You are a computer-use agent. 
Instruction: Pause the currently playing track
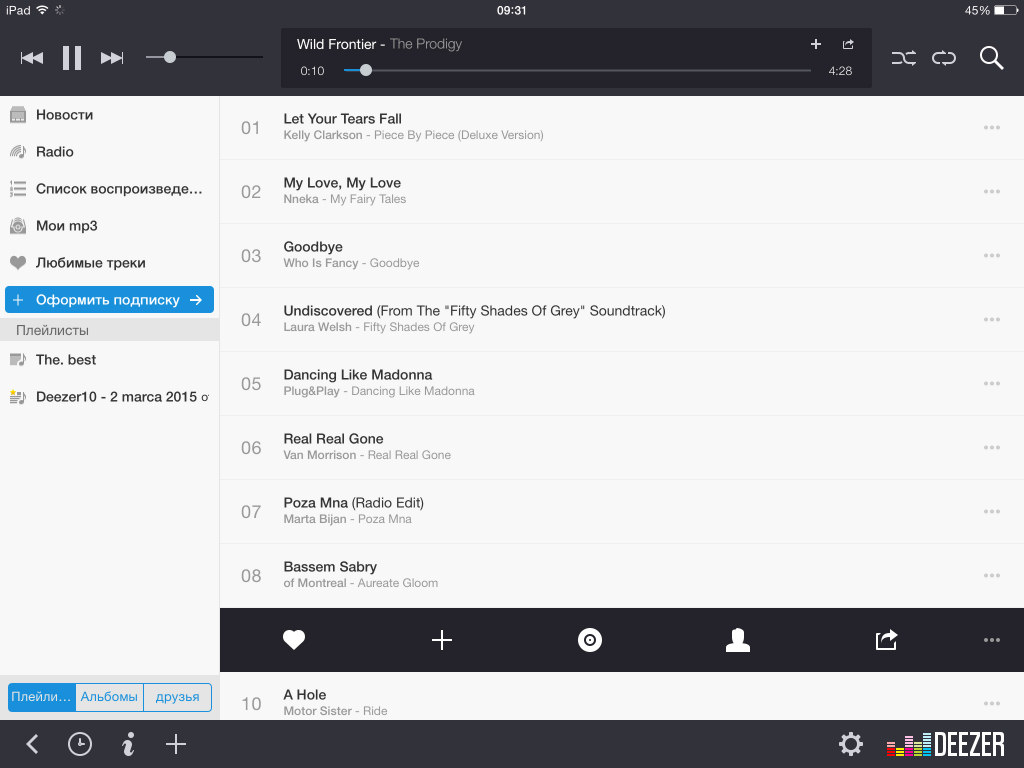click(72, 58)
